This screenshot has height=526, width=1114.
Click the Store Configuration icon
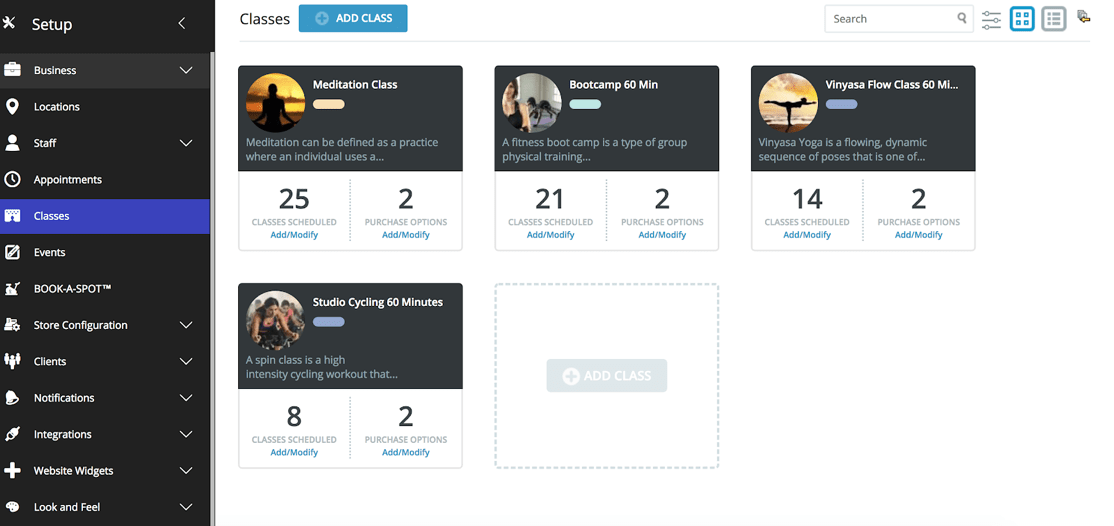pyautogui.click(x=12, y=325)
